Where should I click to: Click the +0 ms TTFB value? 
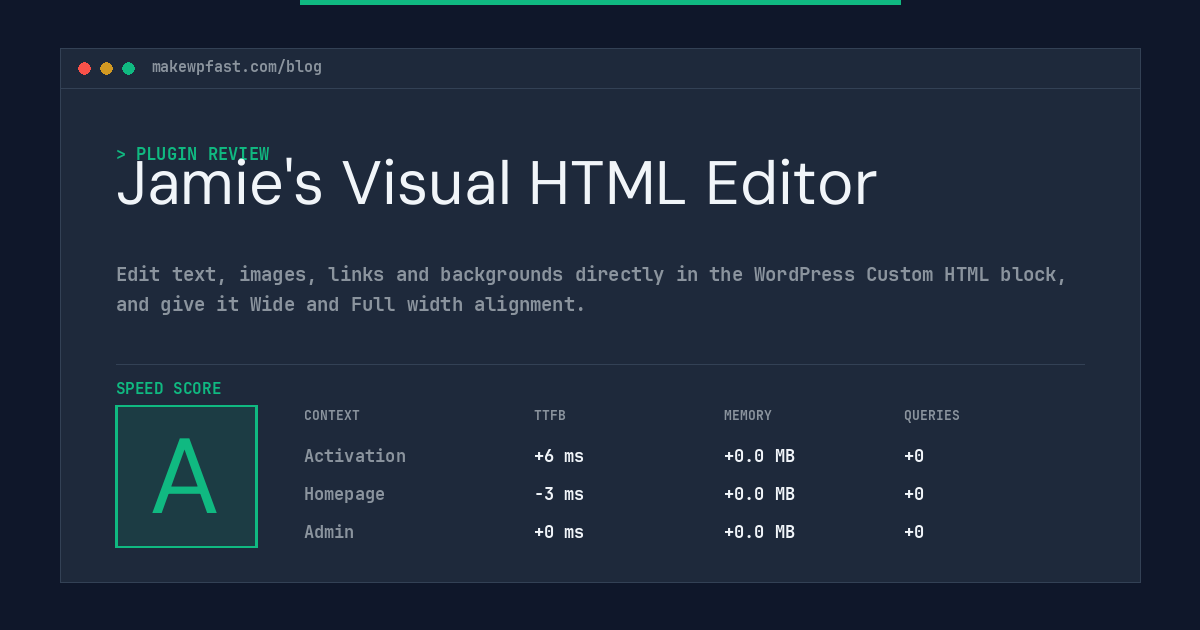click(x=559, y=532)
